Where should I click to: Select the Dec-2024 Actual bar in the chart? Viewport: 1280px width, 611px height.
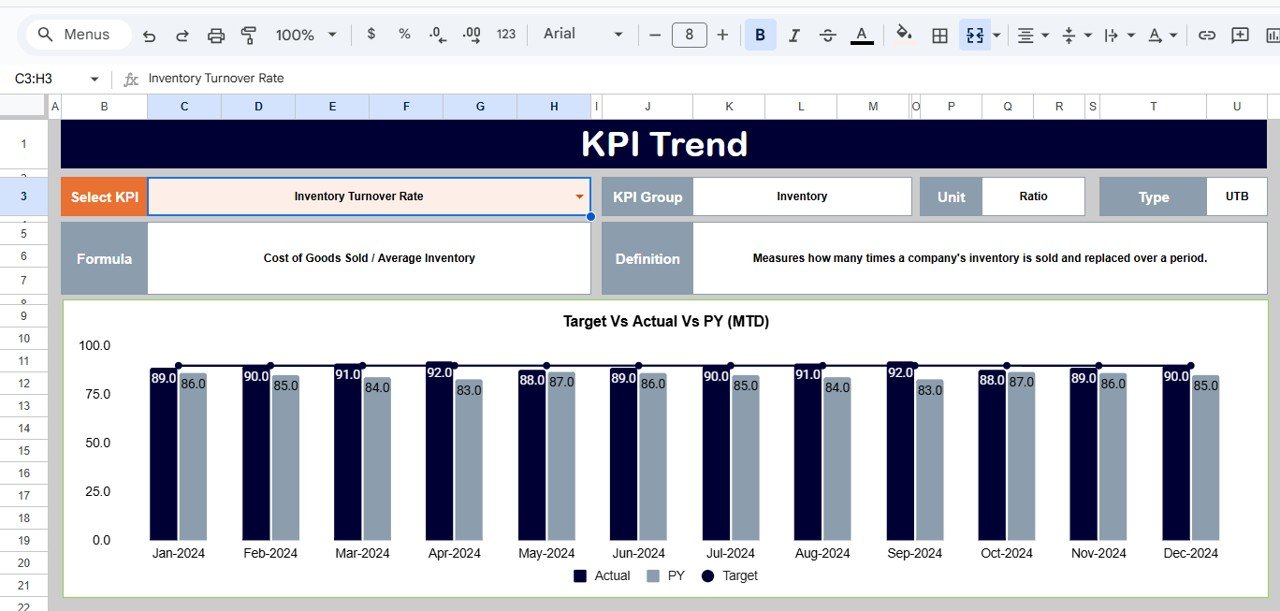1176,455
